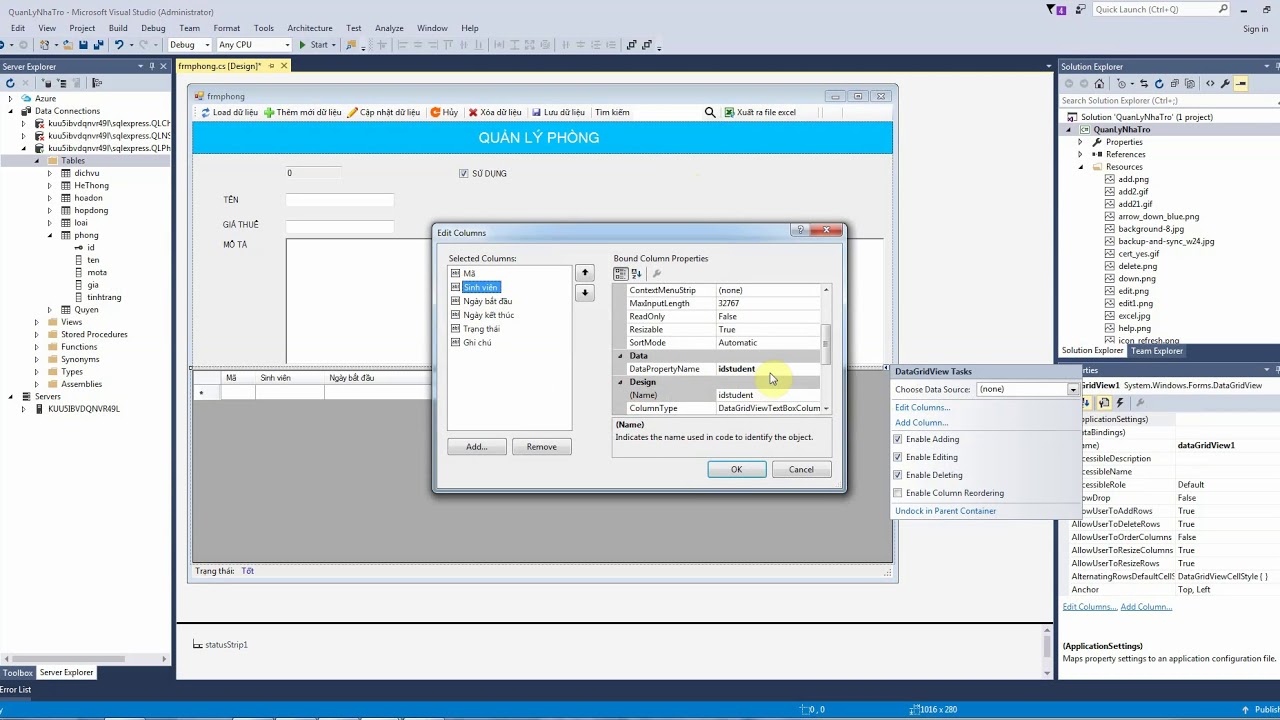Click the Add... button in Edit Columns
Viewport: 1280px width, 720px height.
pyautogui.click(x=477, y=446)
